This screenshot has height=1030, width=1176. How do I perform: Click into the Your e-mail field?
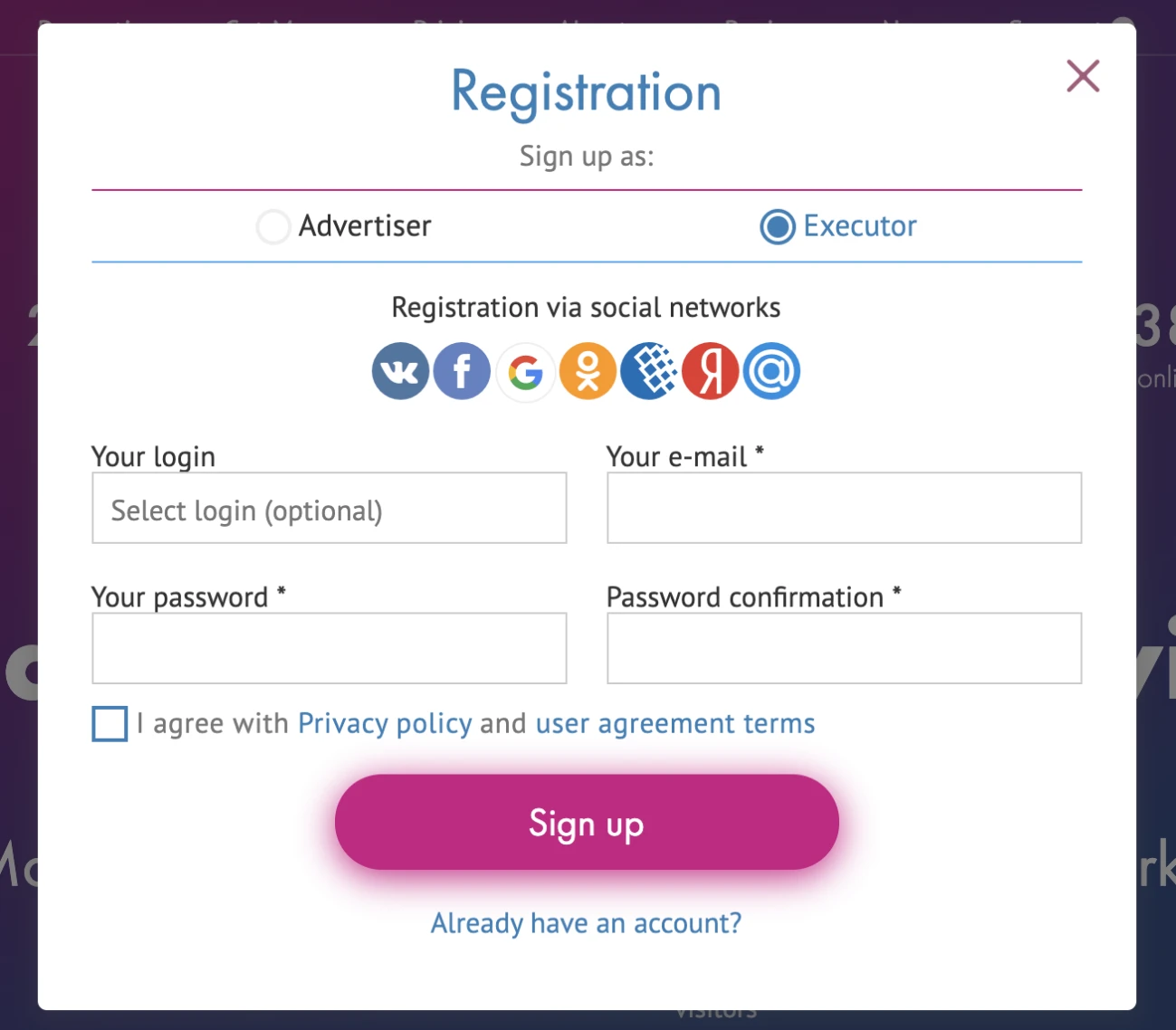click(x=844, y=509)
